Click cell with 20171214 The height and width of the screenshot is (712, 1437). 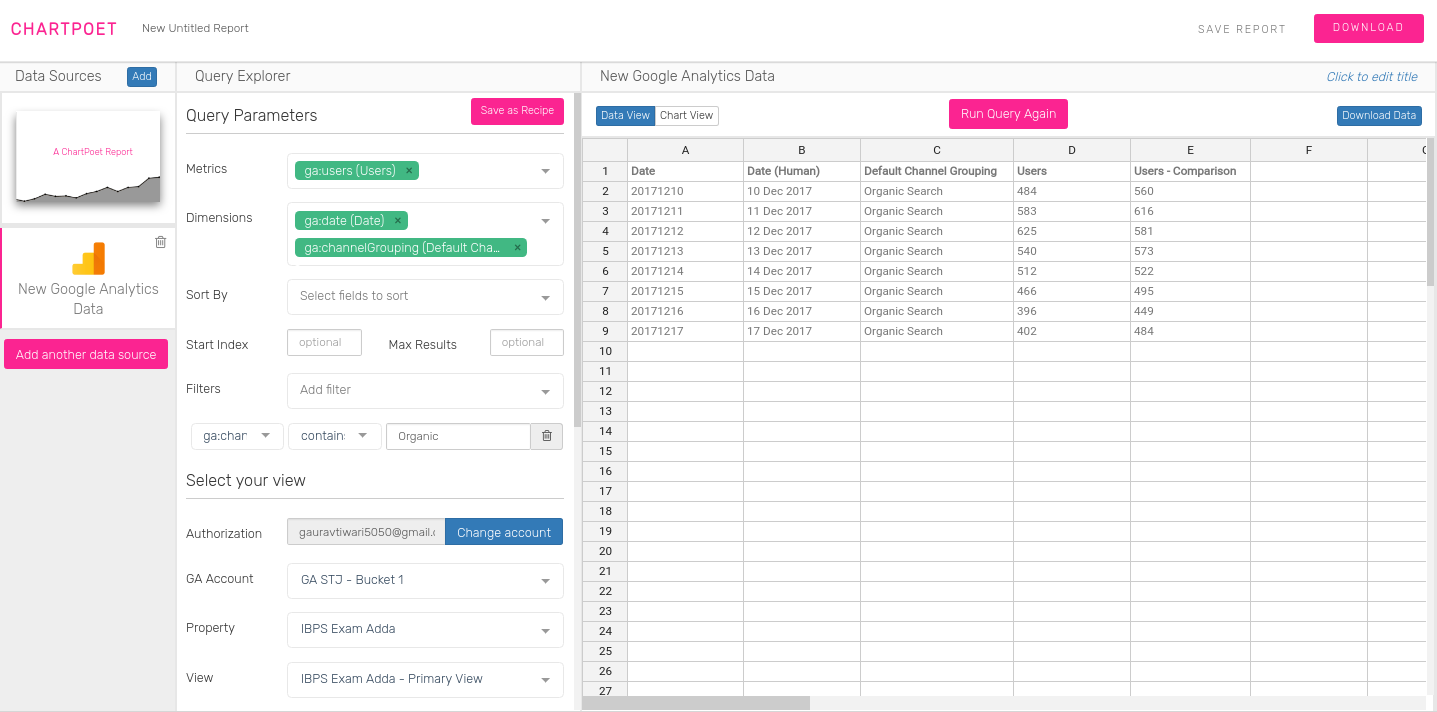pos(685,271)
